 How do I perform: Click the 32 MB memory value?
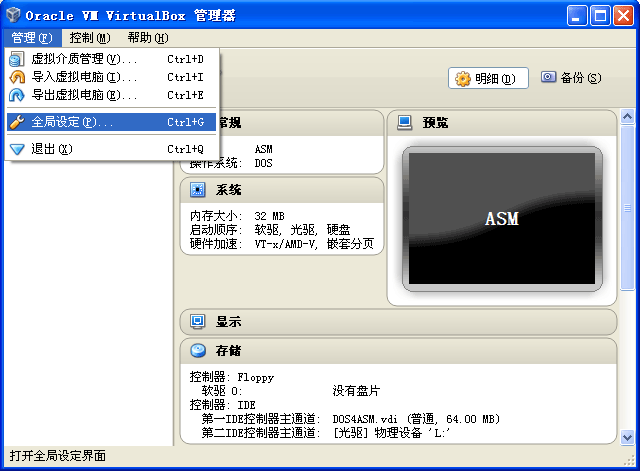(x=269, y=216)
